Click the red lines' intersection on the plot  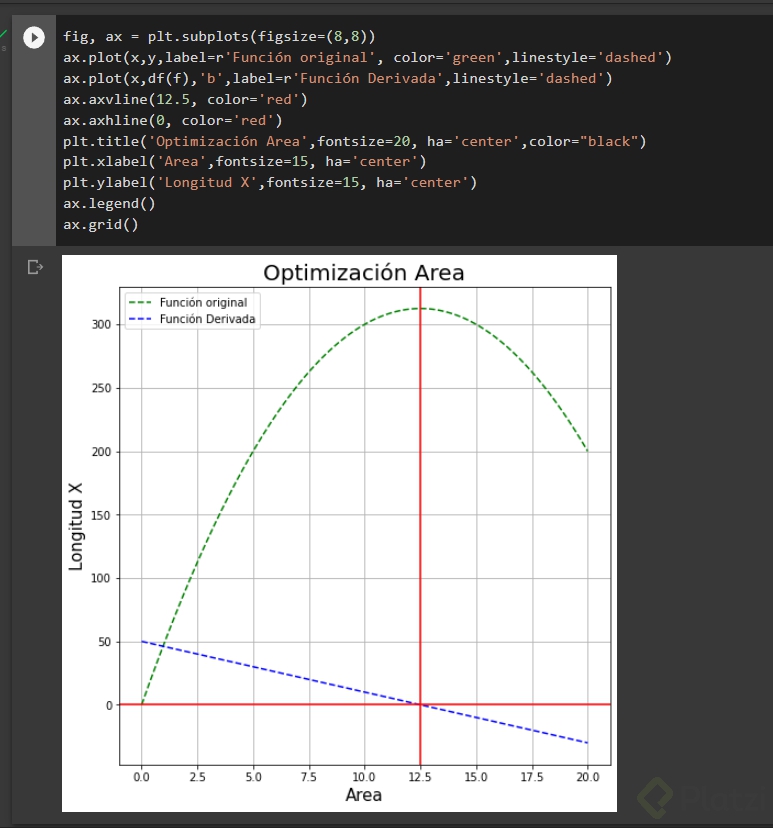click(x=420, y=704)
